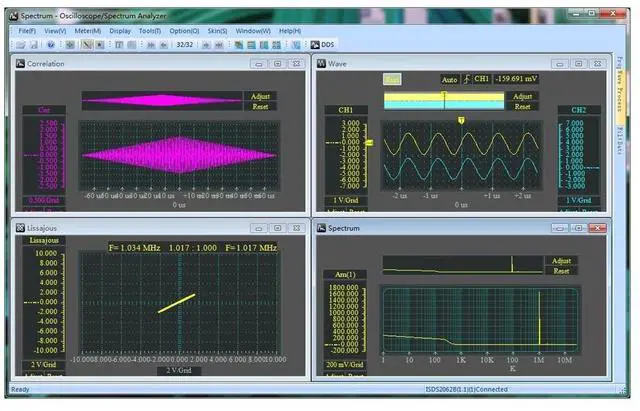640x411 pixels.
Task: Open the CH1 trigger source selector
Action: (481, 79)
